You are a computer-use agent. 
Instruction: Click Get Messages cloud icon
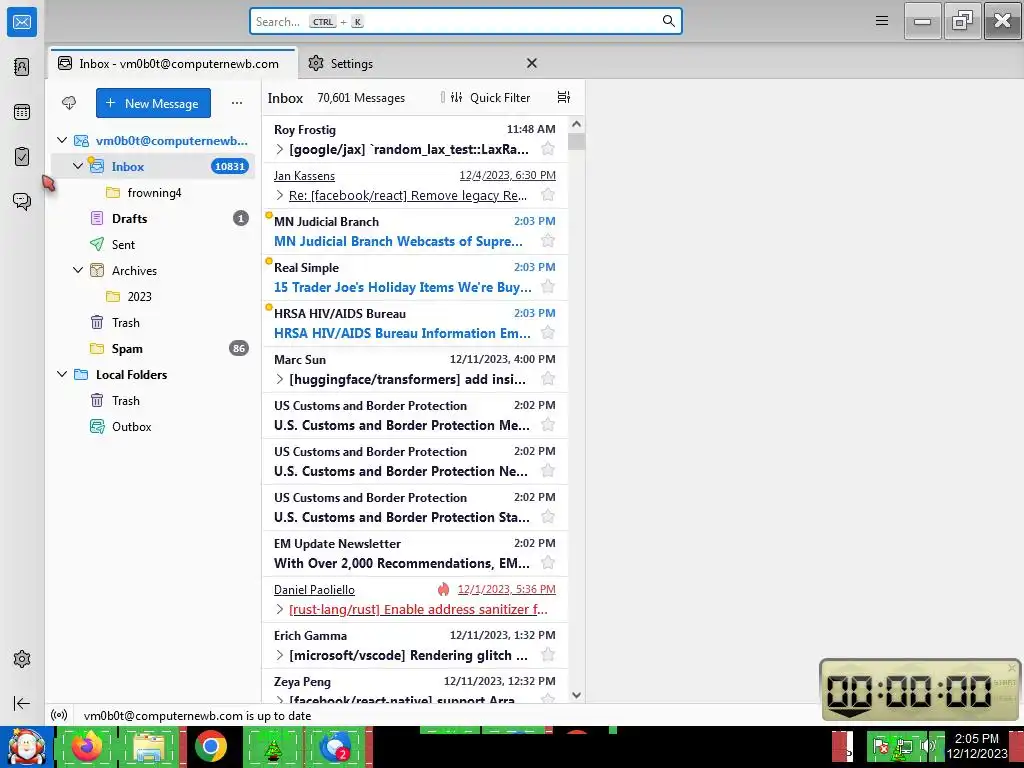69,103
